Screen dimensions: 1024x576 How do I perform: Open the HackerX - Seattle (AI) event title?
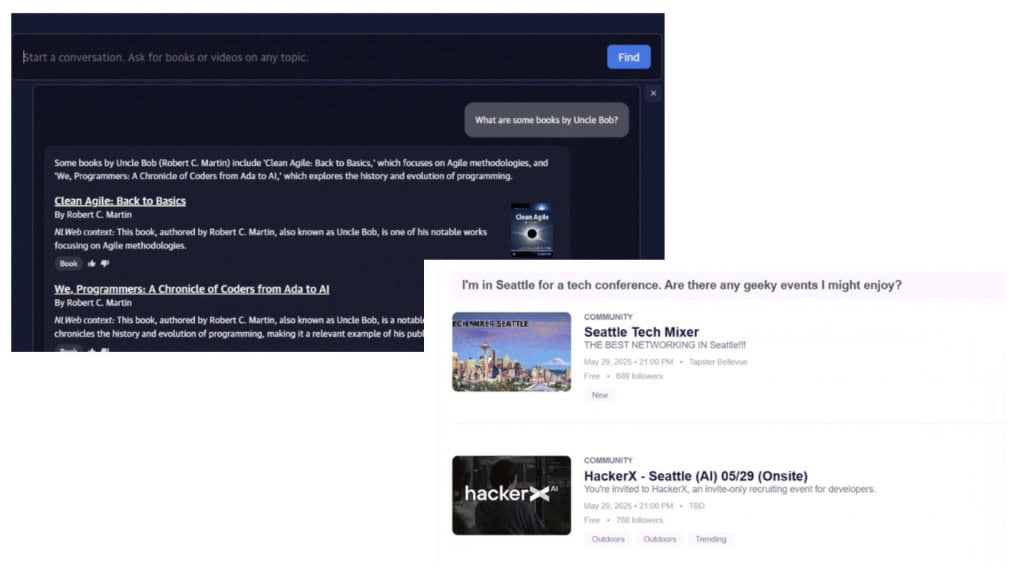point(696,476)
